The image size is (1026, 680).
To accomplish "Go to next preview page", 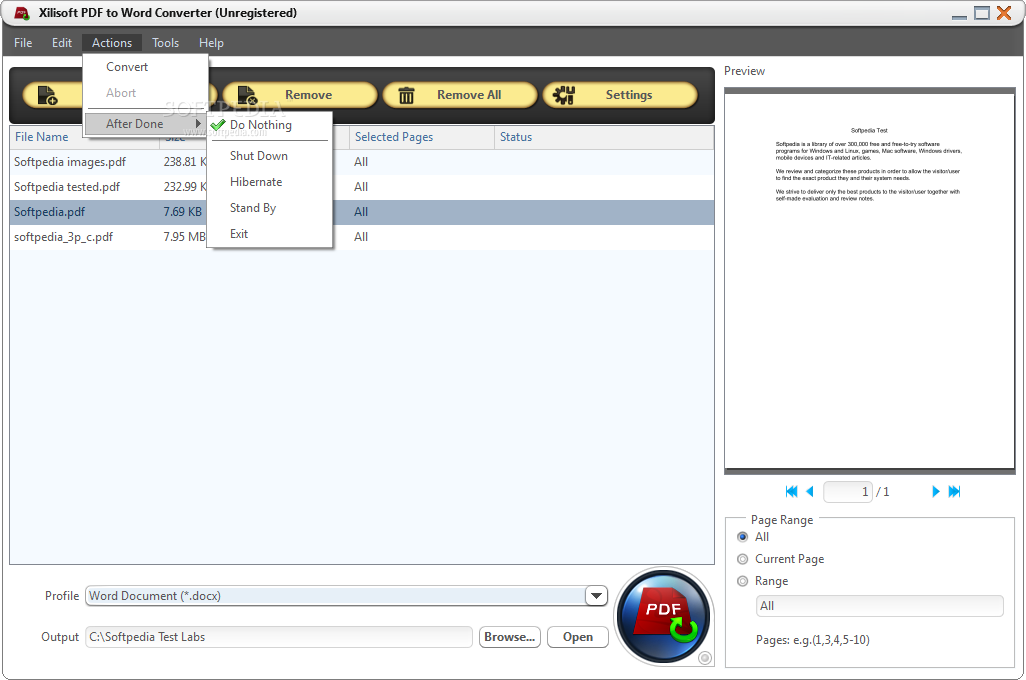I will (x=936, y=492).
